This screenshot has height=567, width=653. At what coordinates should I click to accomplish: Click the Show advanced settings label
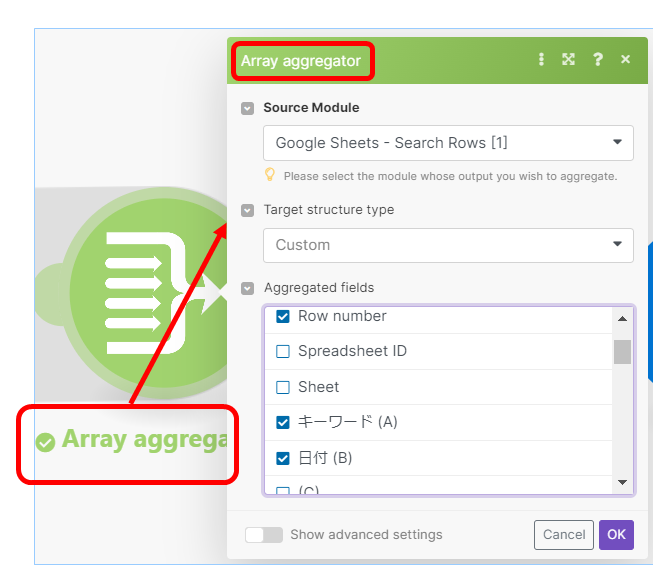(x=366, y=535)
